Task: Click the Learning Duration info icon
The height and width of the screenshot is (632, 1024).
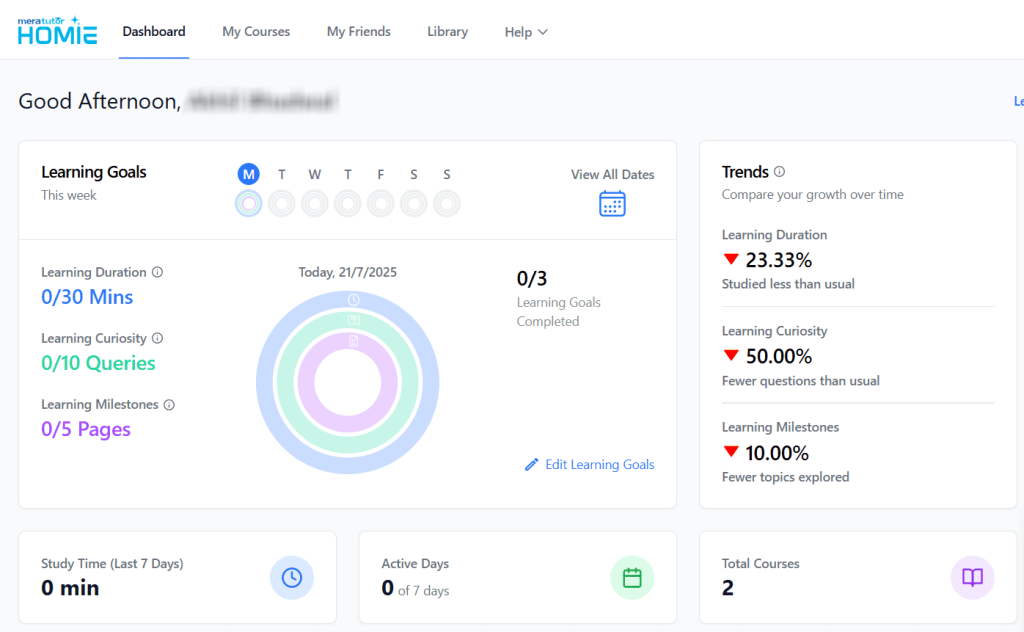Action: click(157, 272)
